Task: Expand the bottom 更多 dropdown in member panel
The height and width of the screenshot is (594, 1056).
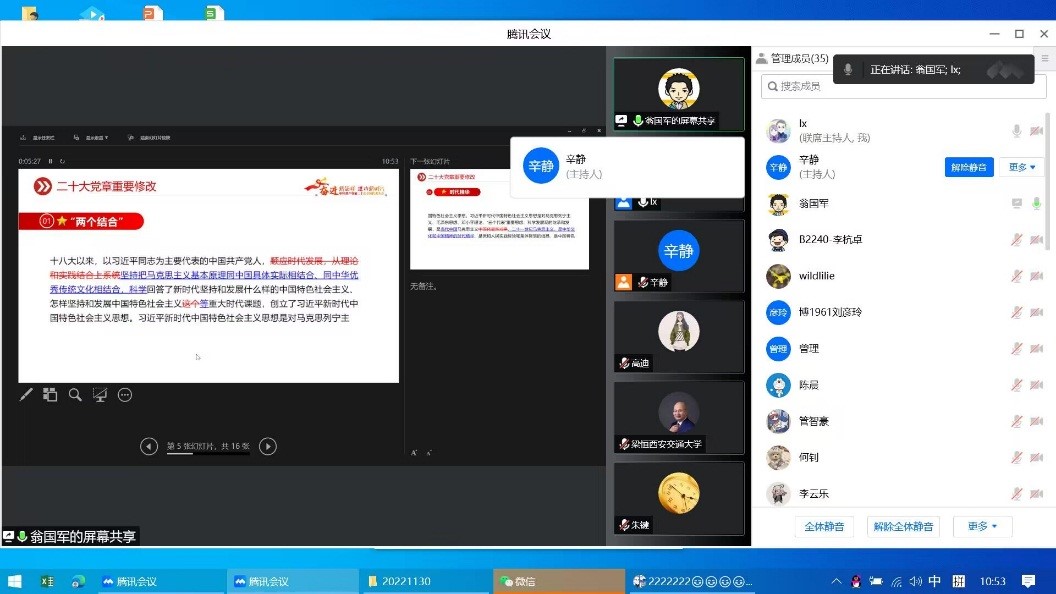Action: click(982, 526)
